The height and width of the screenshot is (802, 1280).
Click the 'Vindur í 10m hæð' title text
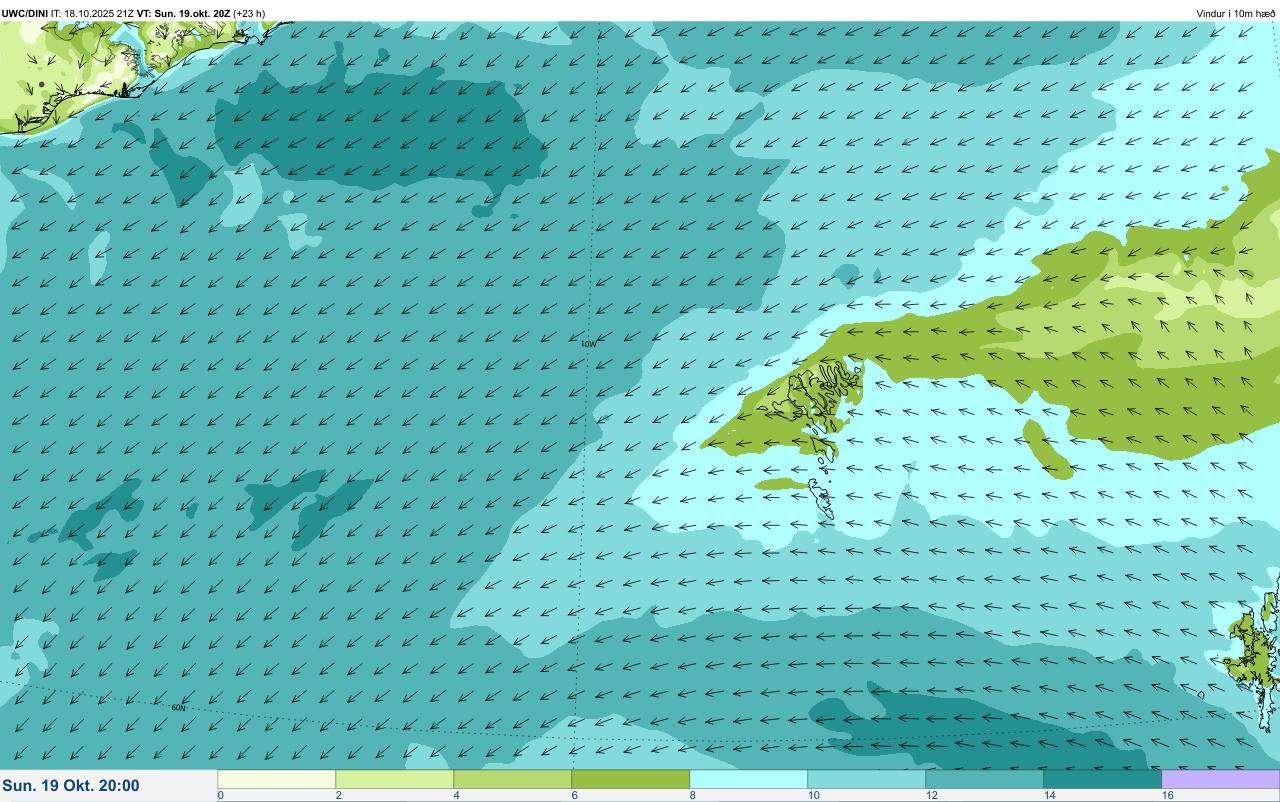pos(1236,13)
